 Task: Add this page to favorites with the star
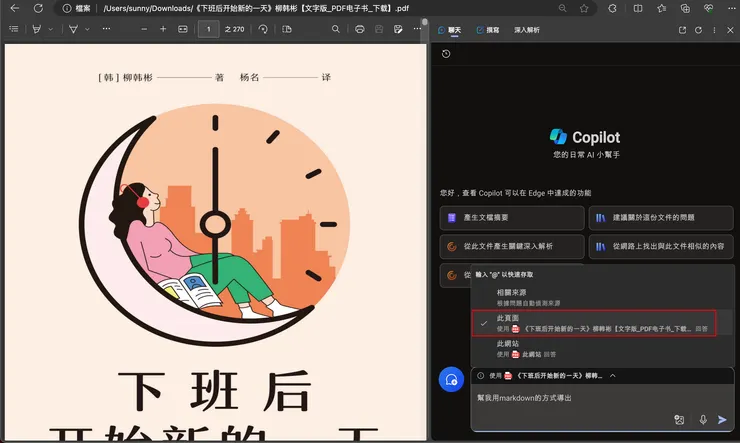click(584, 8)
